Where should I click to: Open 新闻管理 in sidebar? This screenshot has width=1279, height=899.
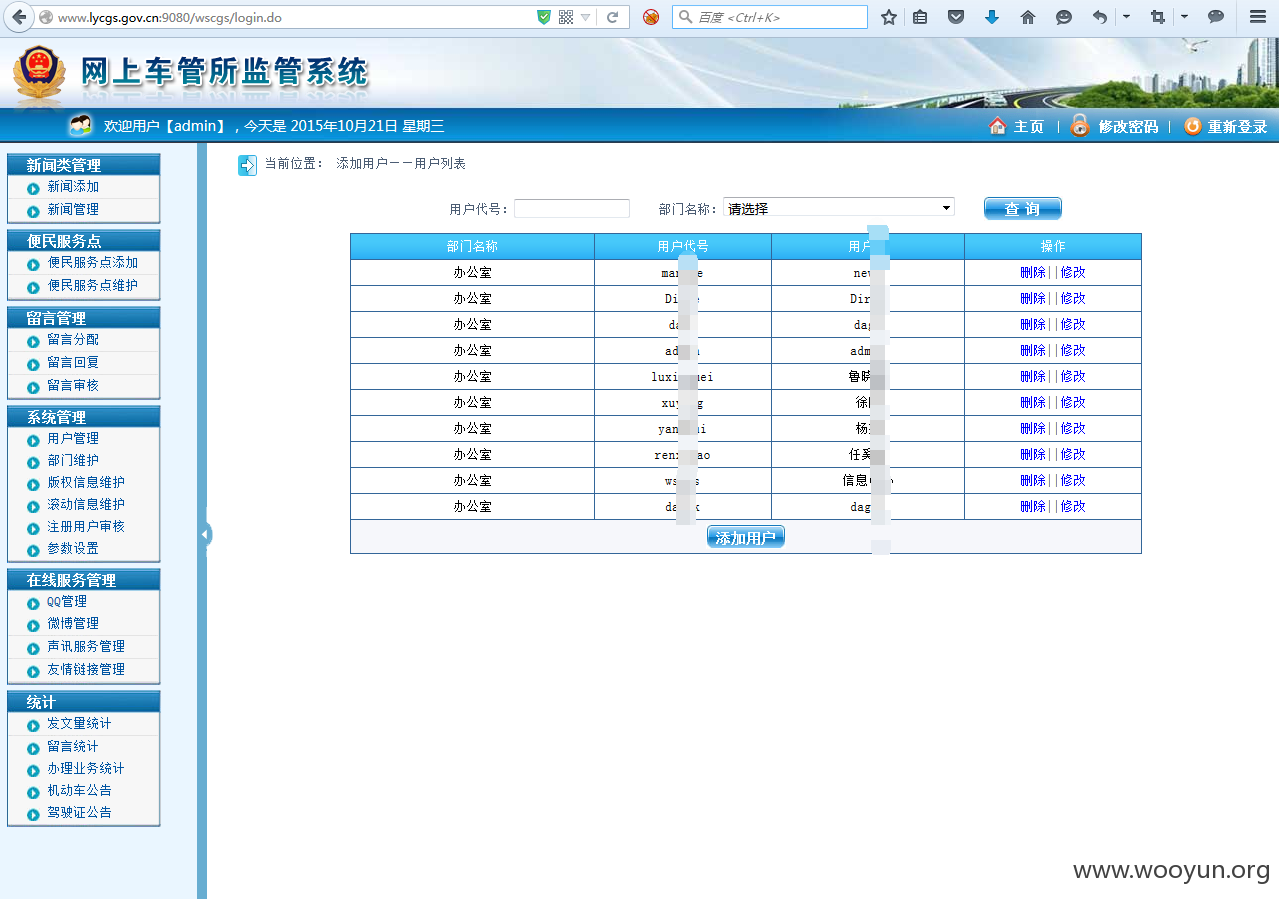(x=73, y=210)
